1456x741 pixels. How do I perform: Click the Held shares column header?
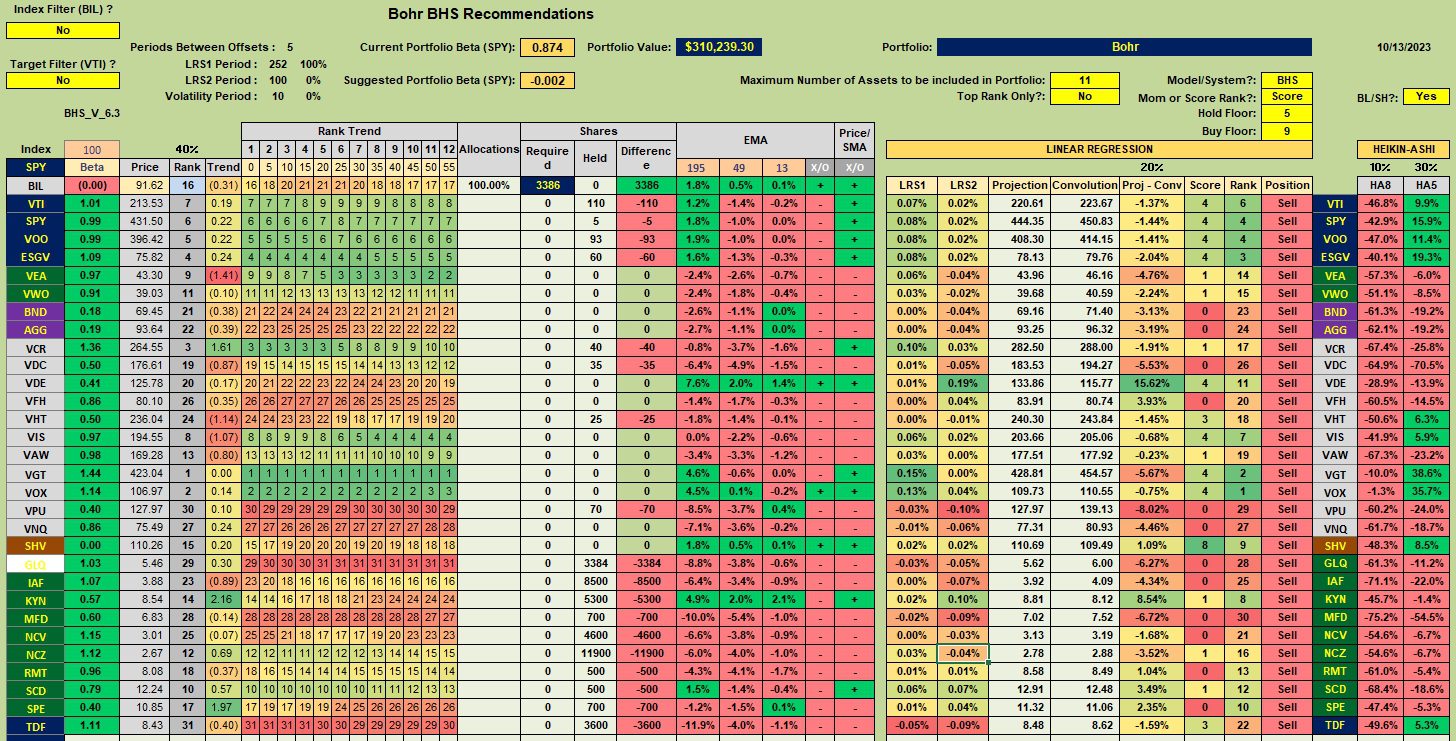[x=596, y=158]
